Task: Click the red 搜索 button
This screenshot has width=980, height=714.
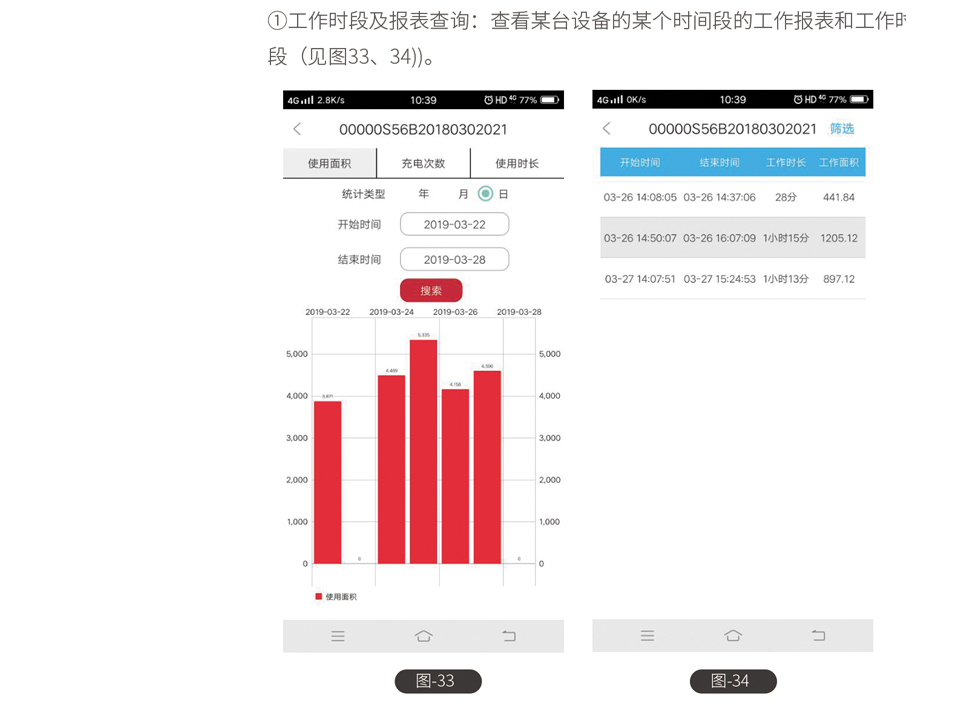Action: click(x=431, y=291)
